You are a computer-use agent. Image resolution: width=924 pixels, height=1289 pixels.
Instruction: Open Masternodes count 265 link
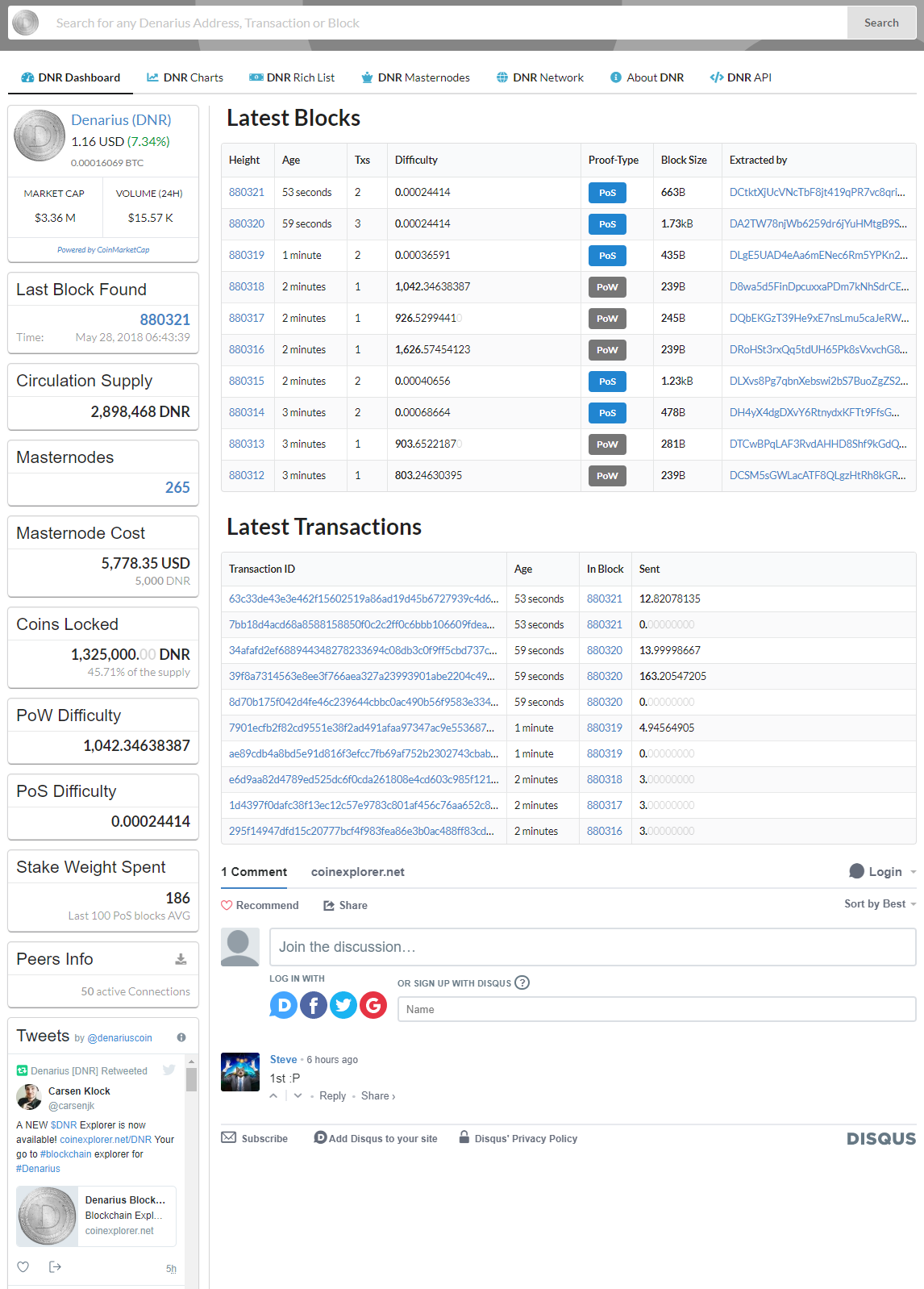[177, 487]
